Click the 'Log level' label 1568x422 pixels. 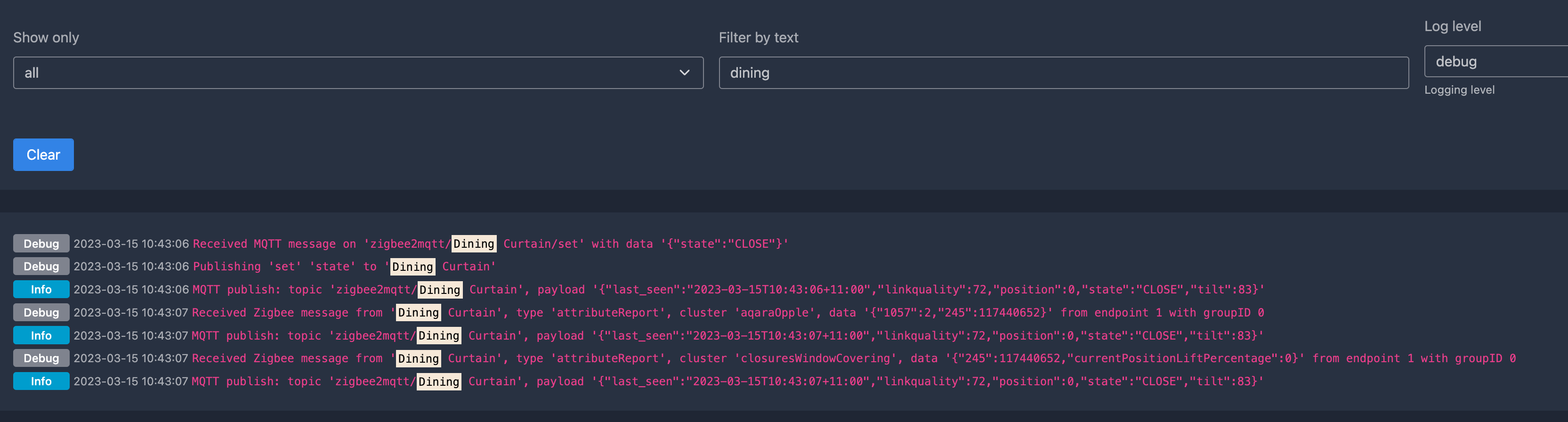point(1452,26)
